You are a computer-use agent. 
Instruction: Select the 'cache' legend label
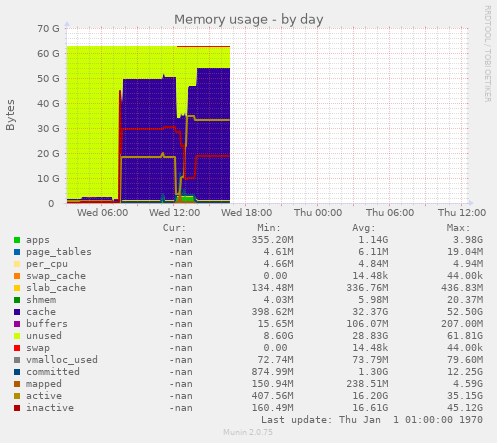(x=41, y=312)
